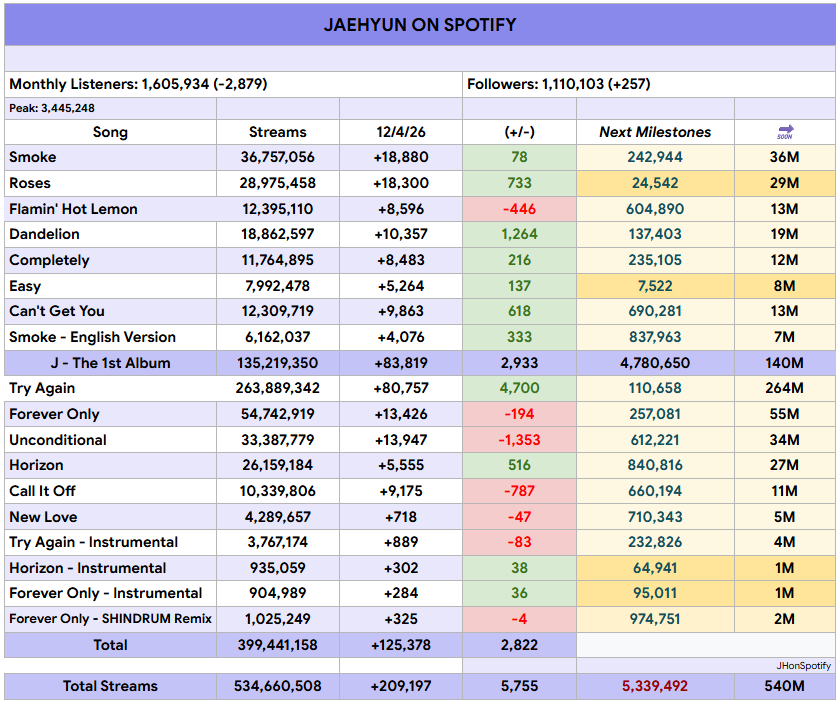Click the '2M' milestone for SHINDRUM Remix
This screenshot has height=704, width=840.
[x=785, y=619]
